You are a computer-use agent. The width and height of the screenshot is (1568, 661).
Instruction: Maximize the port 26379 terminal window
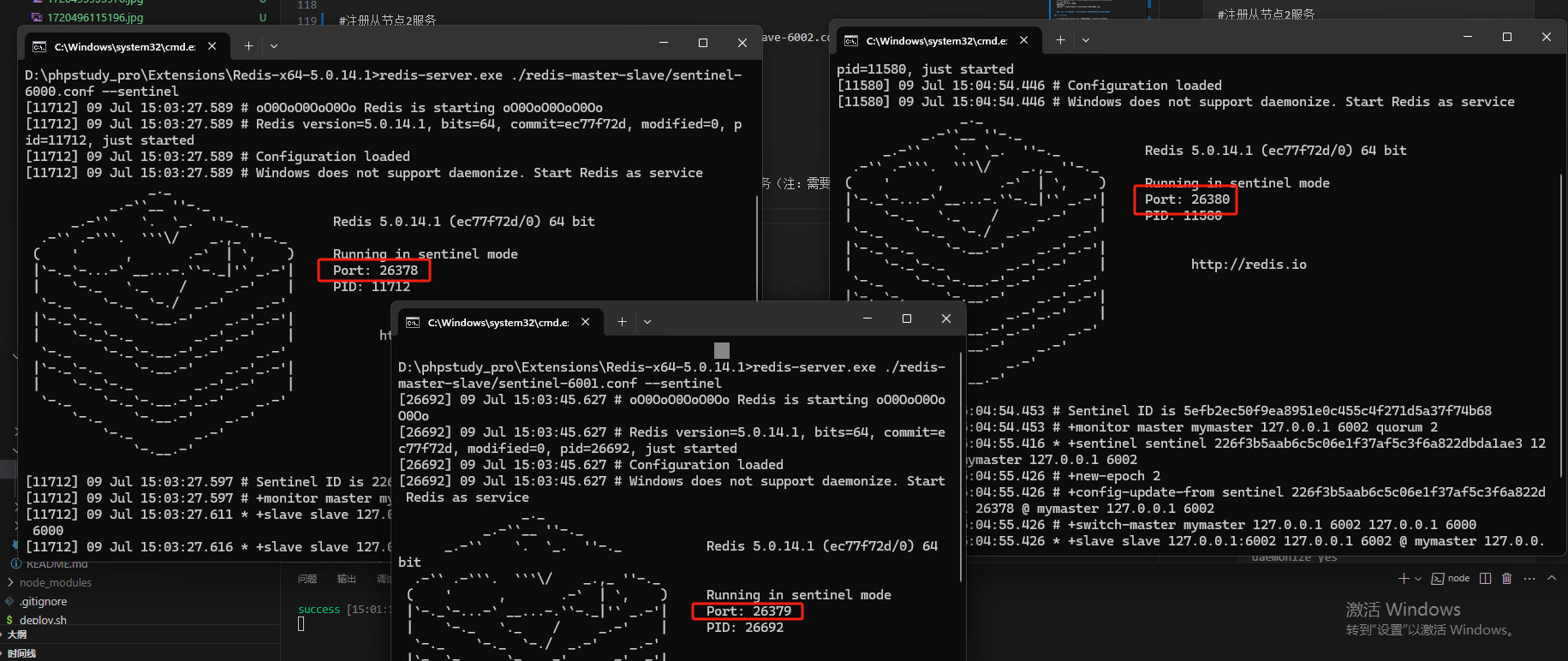point(907,319)
